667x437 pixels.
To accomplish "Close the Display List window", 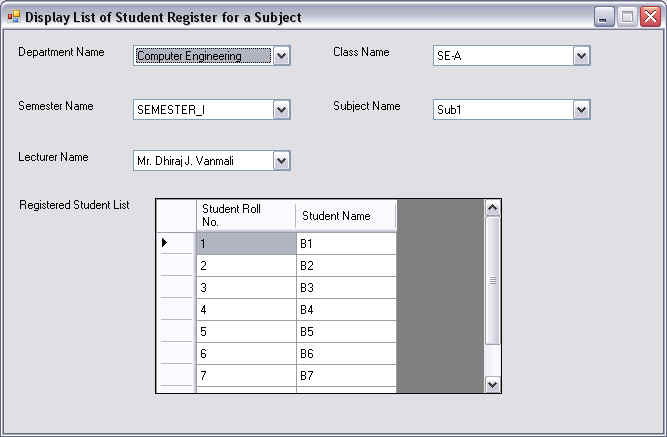I will [648, 17].
